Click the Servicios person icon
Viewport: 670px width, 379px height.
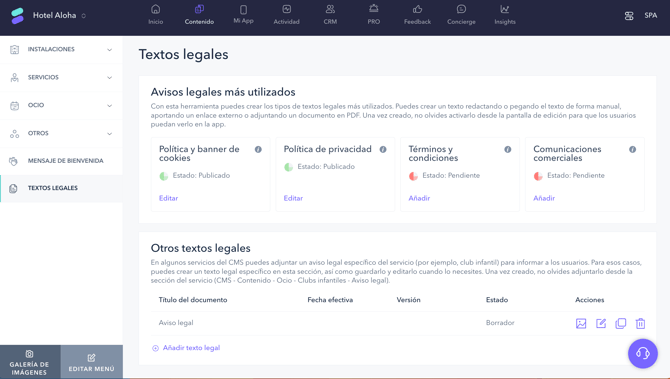click(15, 77)
